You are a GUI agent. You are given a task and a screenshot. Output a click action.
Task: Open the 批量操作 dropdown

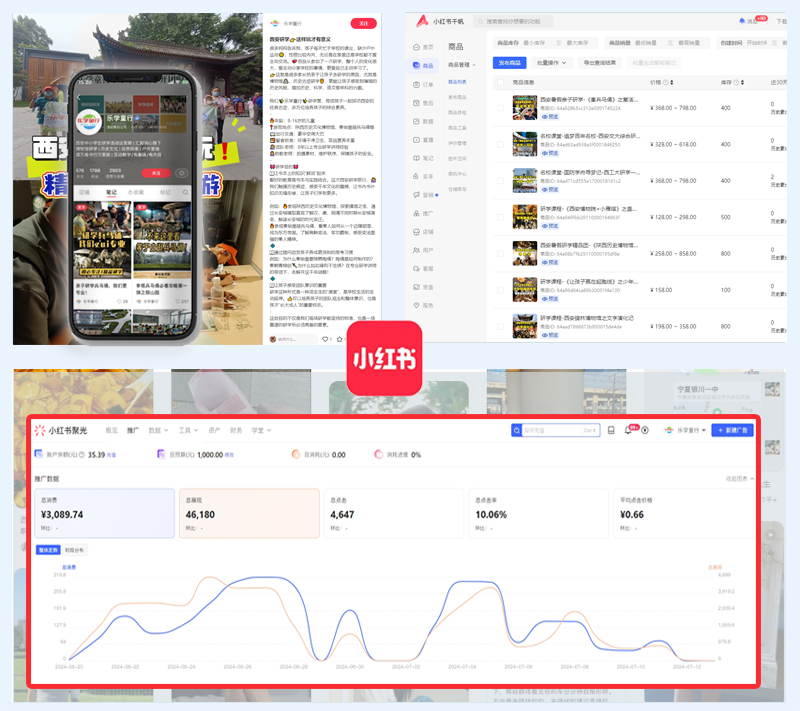click(552, 63)
